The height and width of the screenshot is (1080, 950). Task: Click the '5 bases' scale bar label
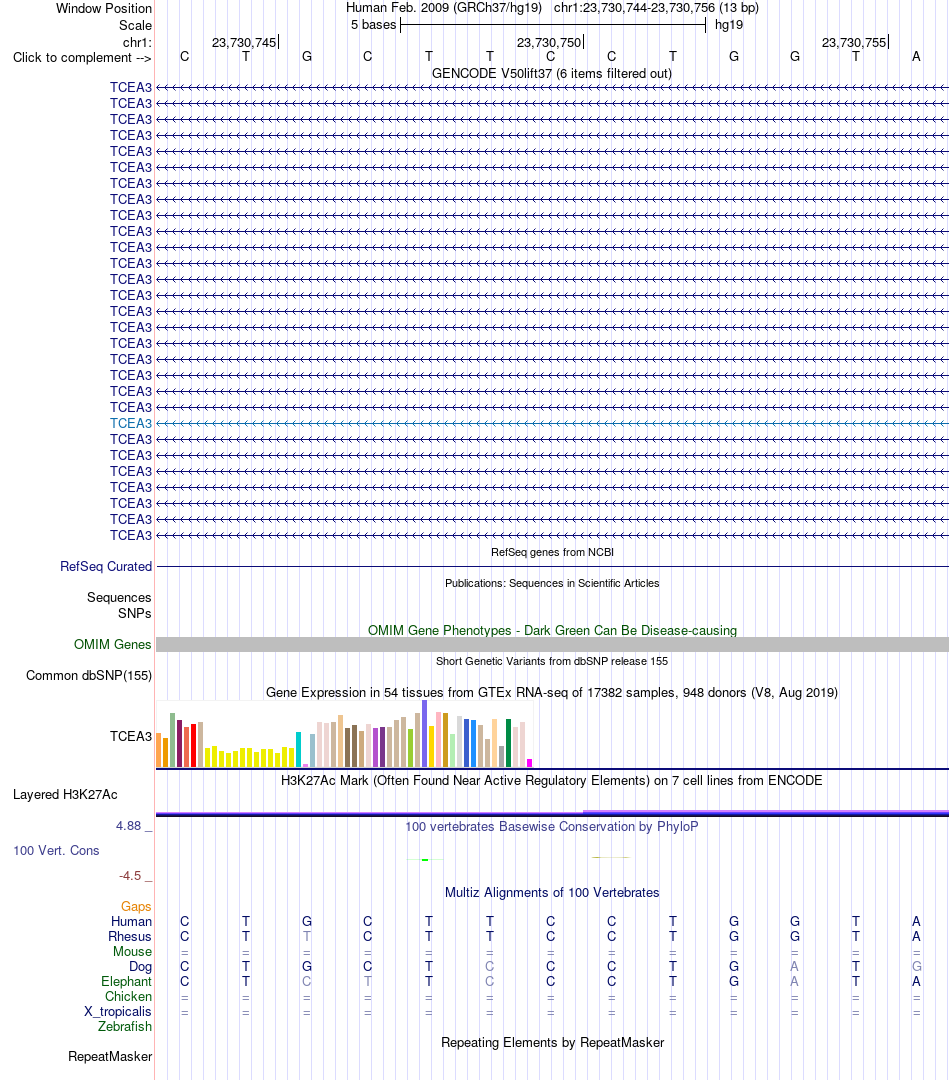click(x=373, y=25)
